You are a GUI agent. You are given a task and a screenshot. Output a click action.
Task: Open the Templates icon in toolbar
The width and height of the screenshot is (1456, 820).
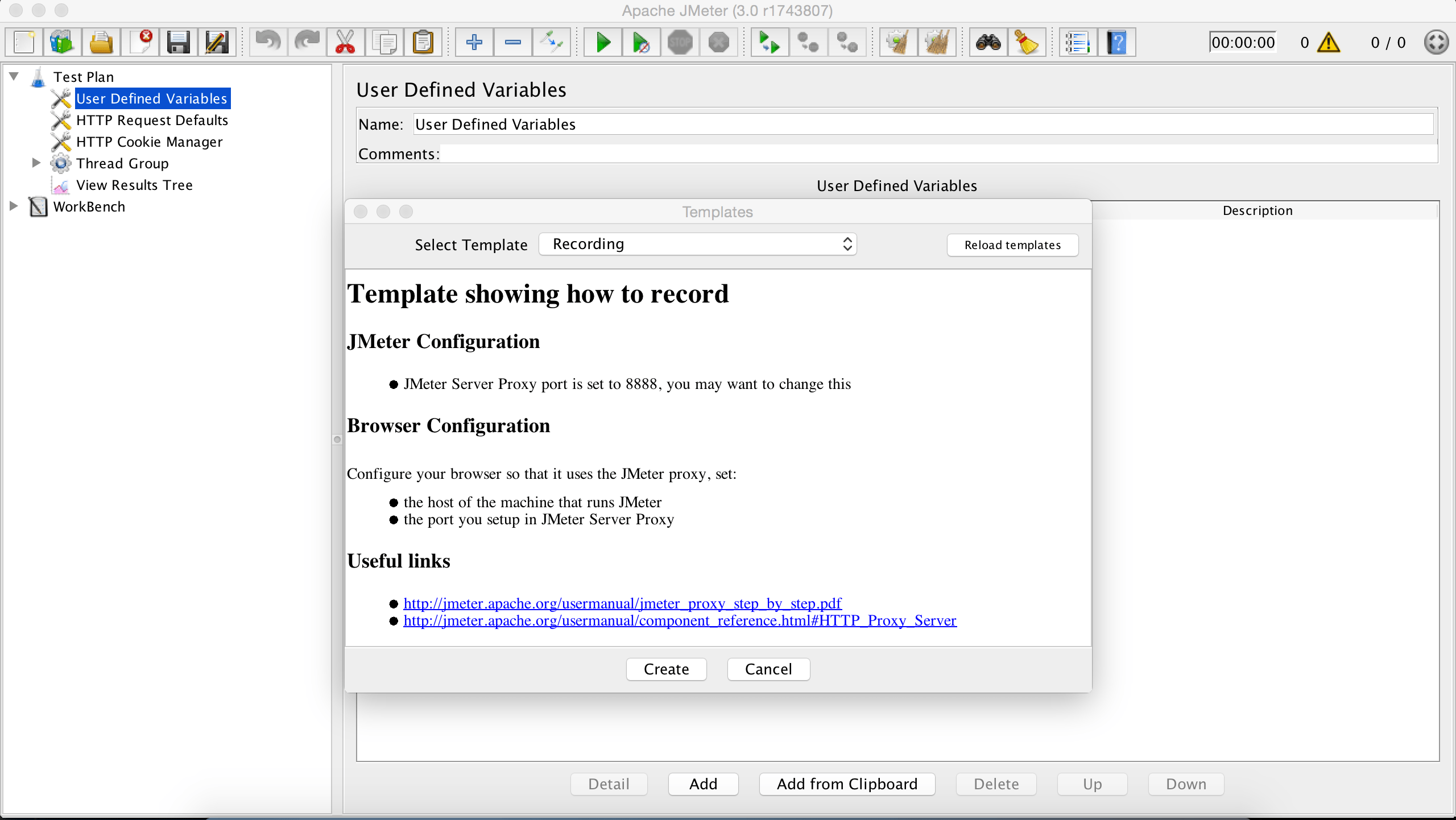pyautogui.click(x=63, y=43)
